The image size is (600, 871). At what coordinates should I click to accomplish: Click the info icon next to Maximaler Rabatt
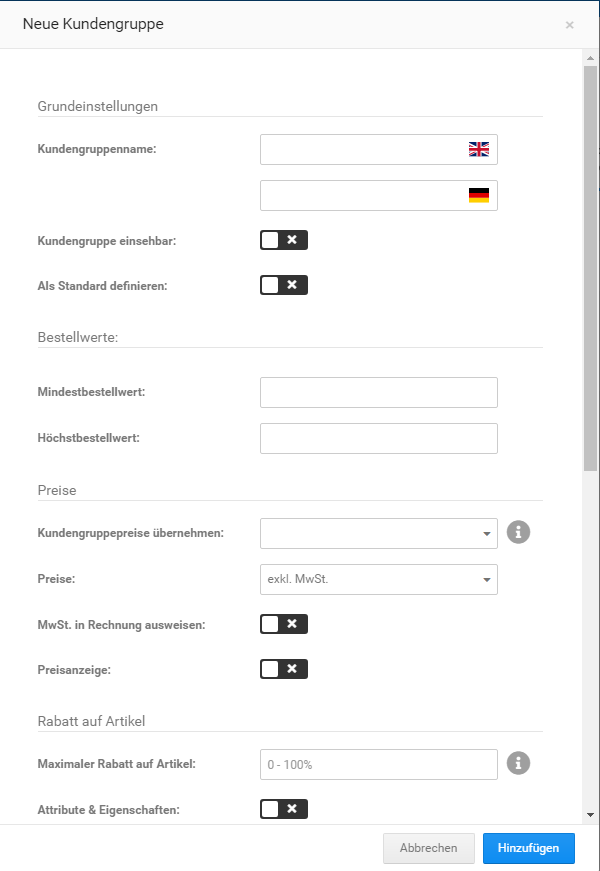518,763
